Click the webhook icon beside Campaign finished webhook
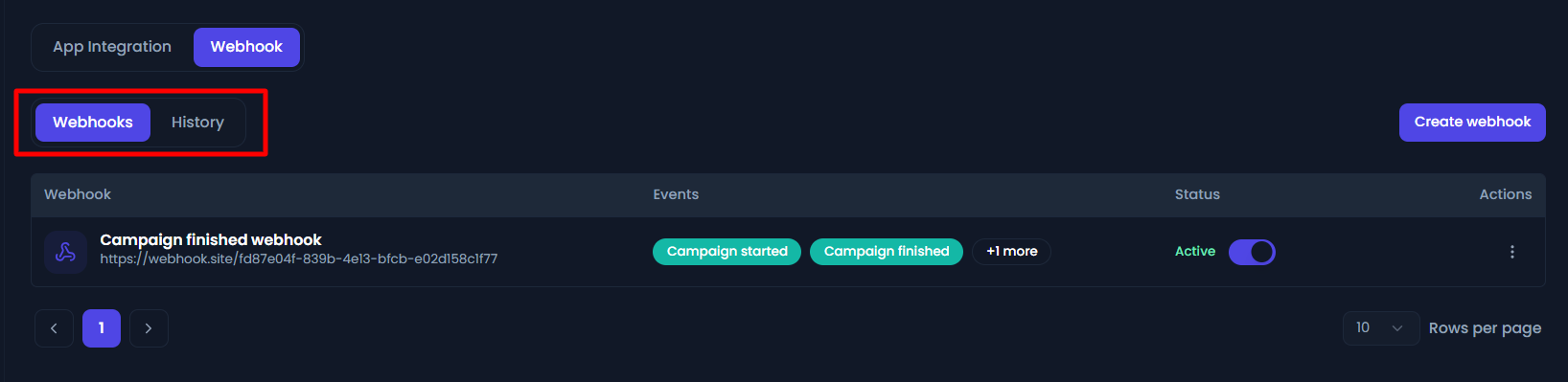This screenshot has width=1568, height=382. [65, 252]
